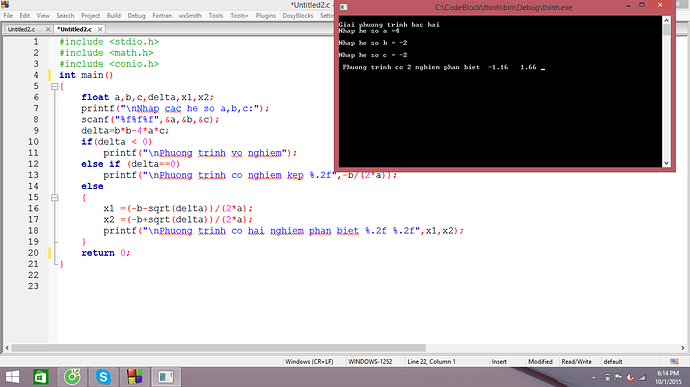Click the editor horizontal scrollbar left arrow
690x387 pixels.
7,348
